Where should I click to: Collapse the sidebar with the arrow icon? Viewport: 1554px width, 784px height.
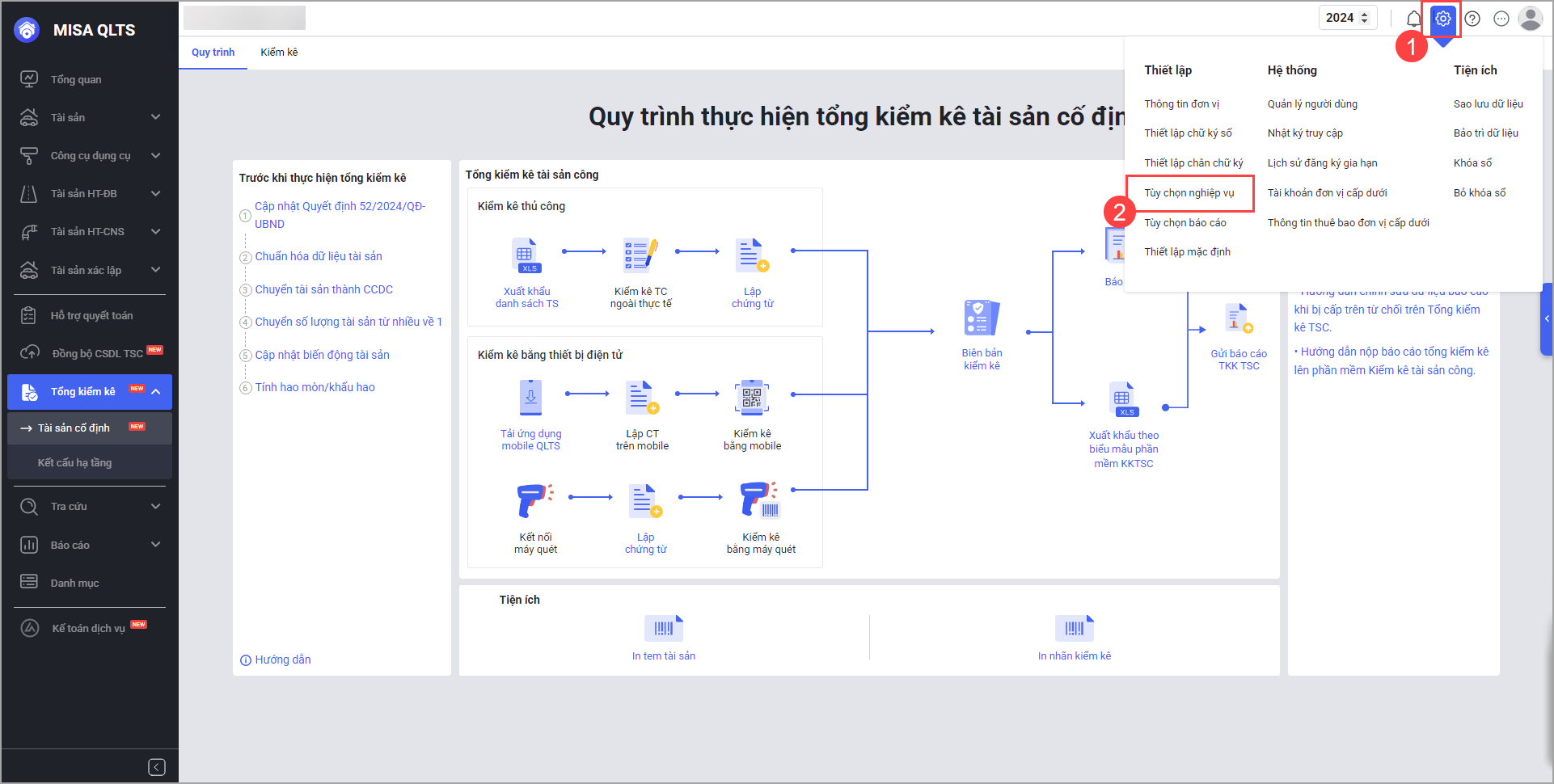point(157,767)
